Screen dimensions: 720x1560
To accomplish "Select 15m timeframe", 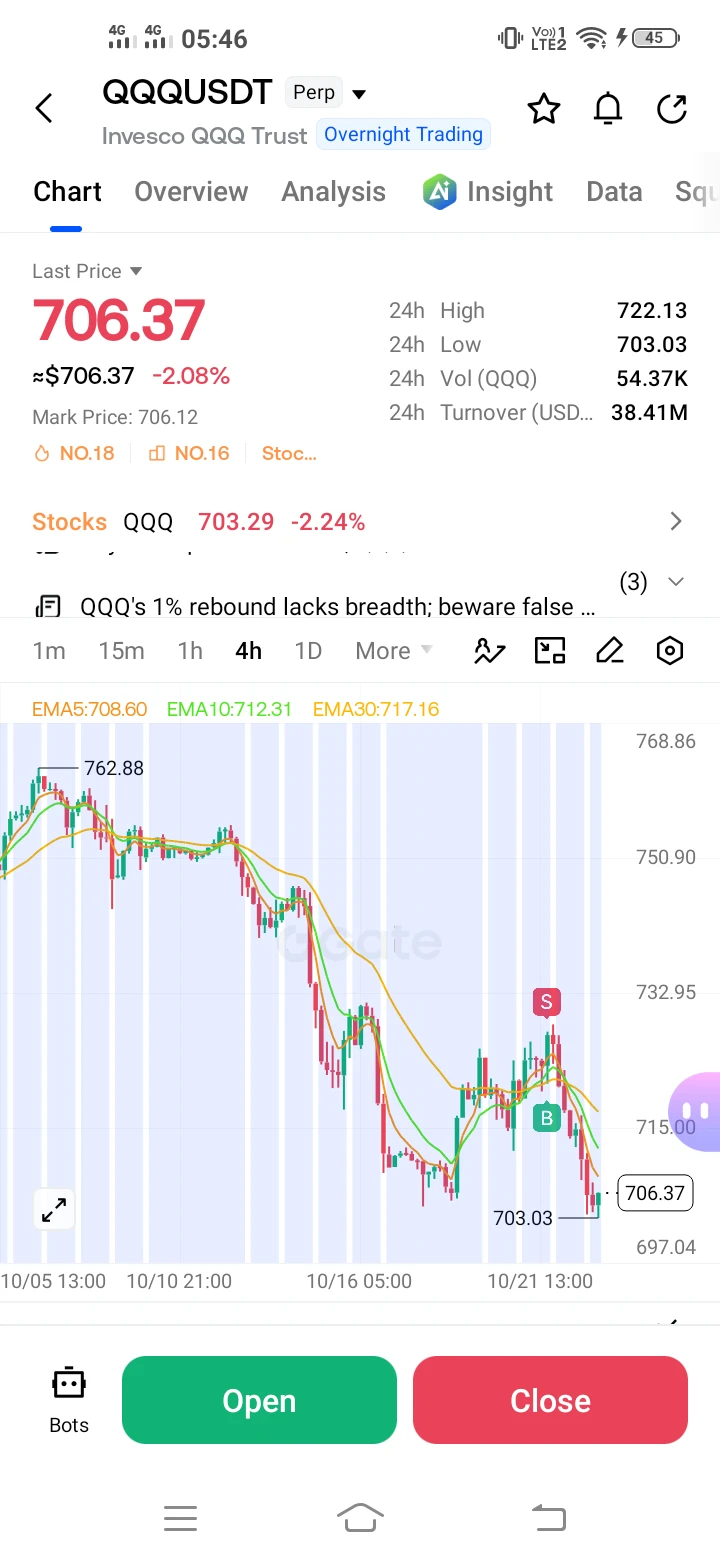I will pos(121,651).
